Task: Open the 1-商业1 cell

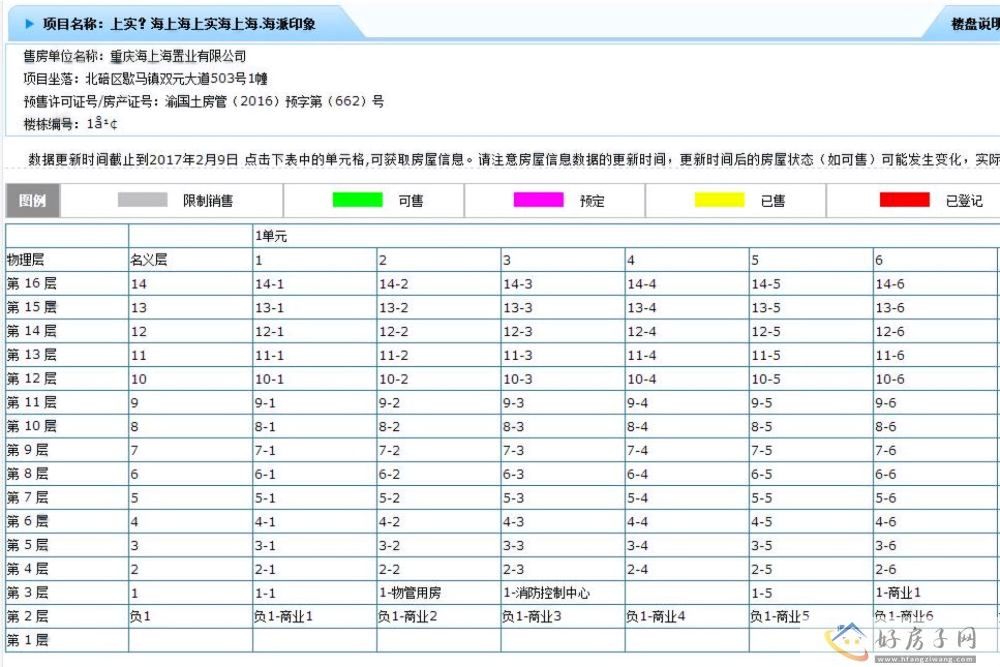Action: tap(935, 593)
